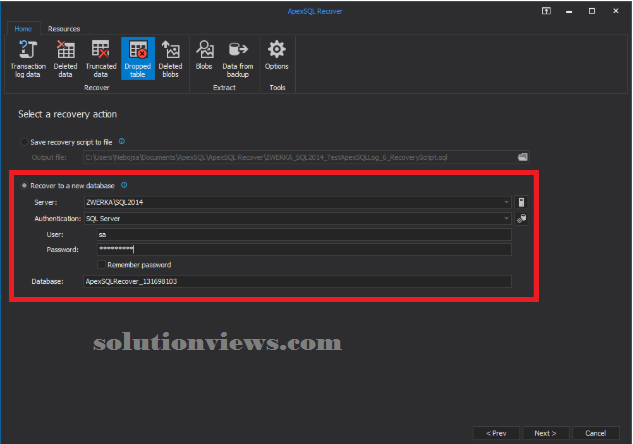
Task: Click the info icon beside Save recovery script
Action: [122, 141]
